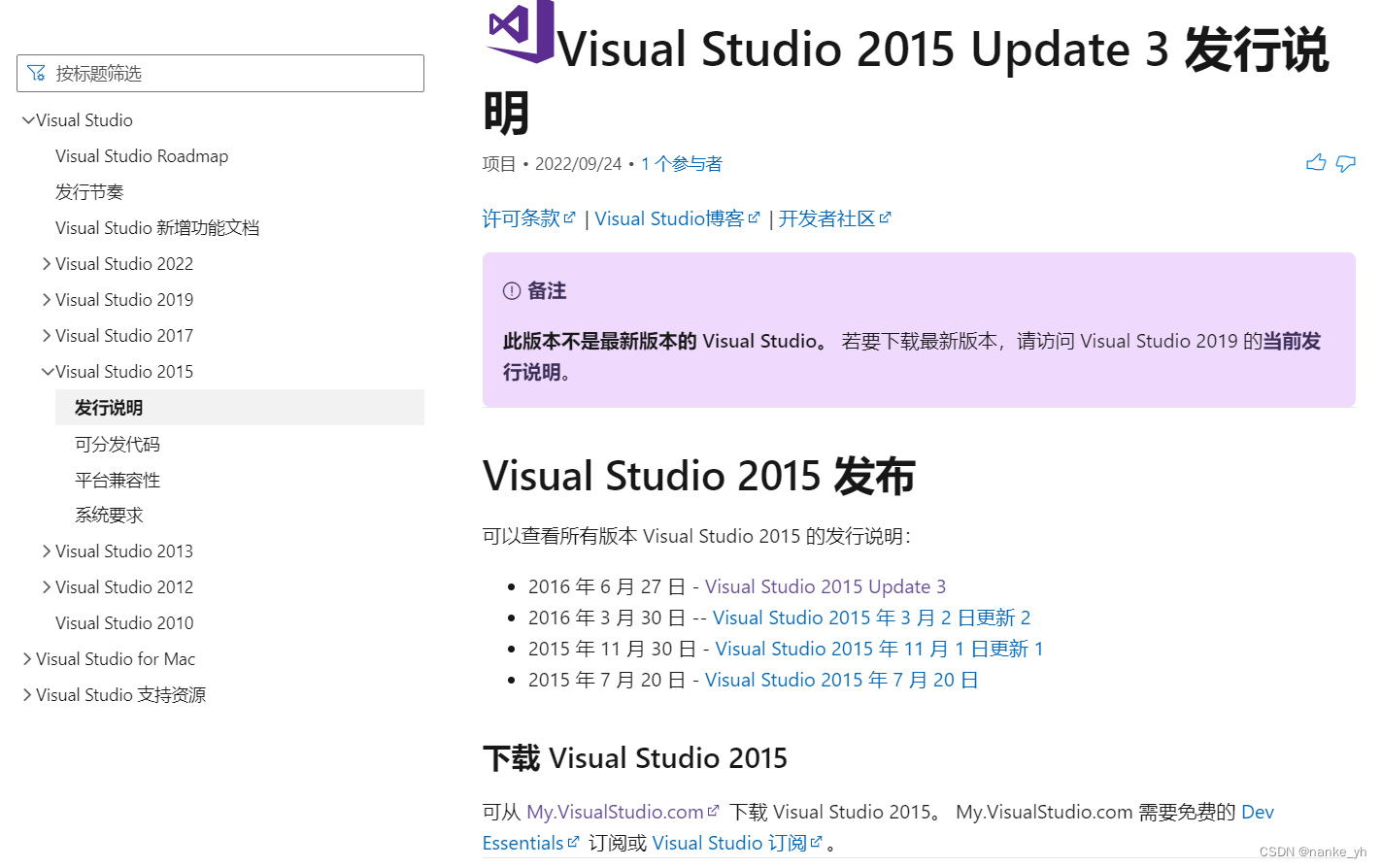Viewport: 1381px width, 868px height.
Task: Expand the Visual Studio 2012 tree node
Action: pyautogui.click(x=47, y=586)
